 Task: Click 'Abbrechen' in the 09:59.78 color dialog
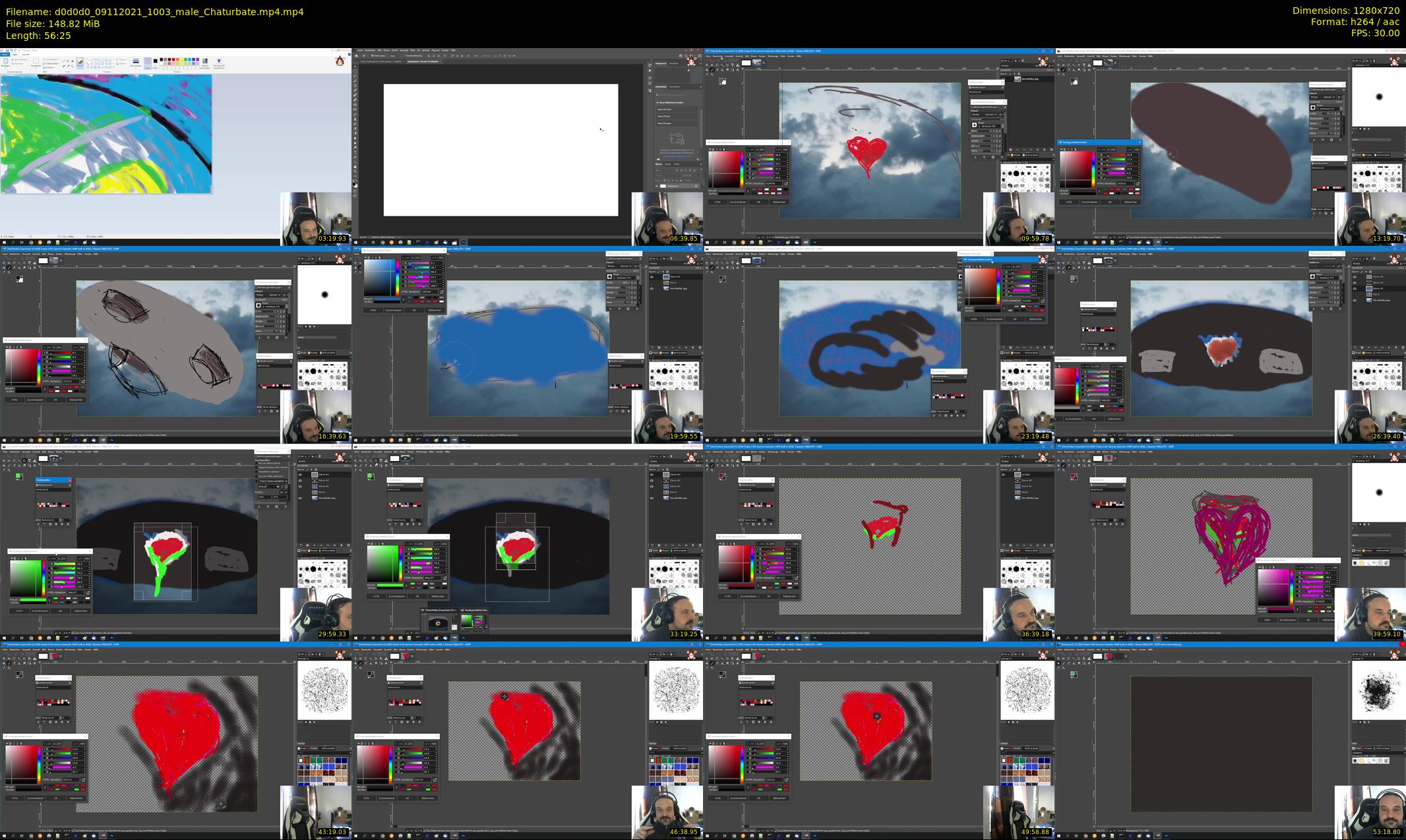[x=779, y=202]
